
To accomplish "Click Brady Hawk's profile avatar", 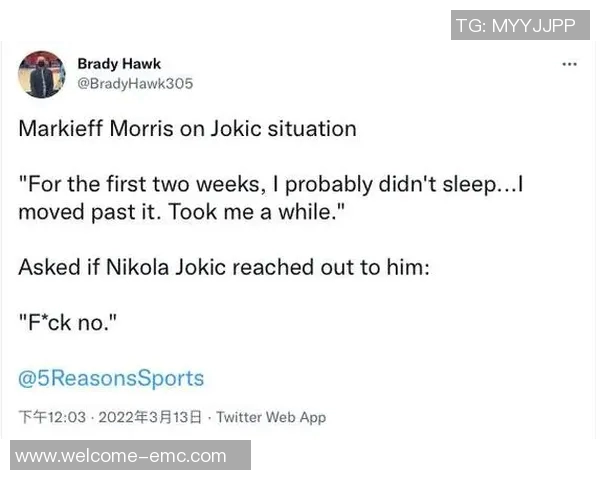I will tap(41, 74).
